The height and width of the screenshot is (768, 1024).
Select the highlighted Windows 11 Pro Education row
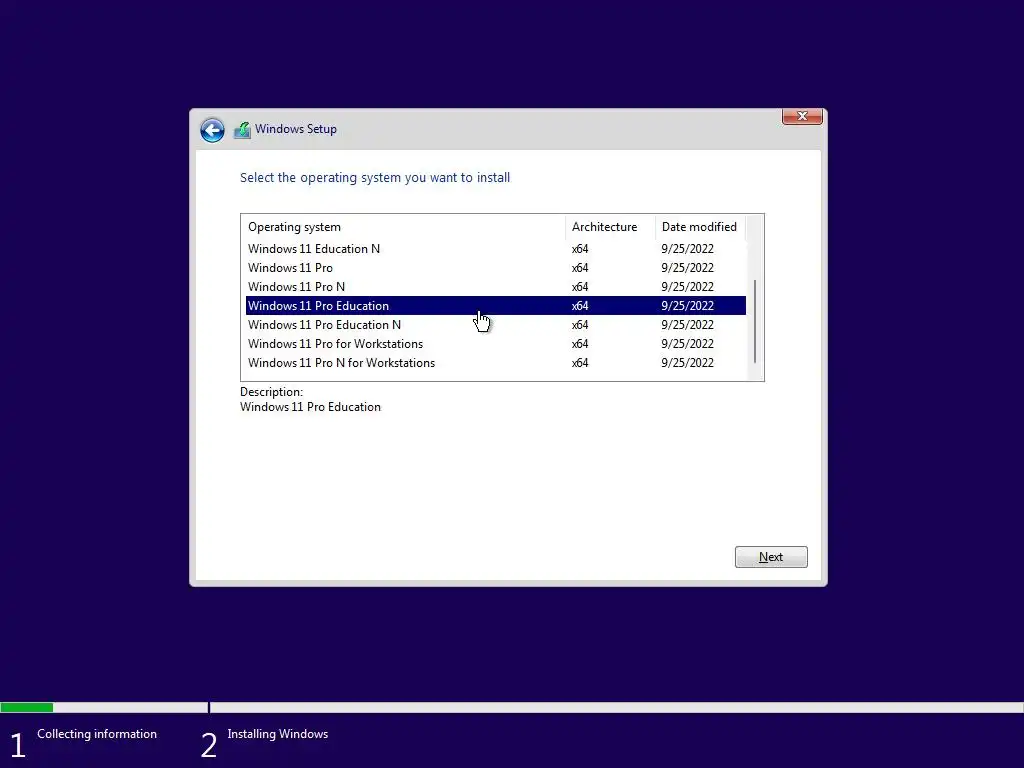coord(496,306)
